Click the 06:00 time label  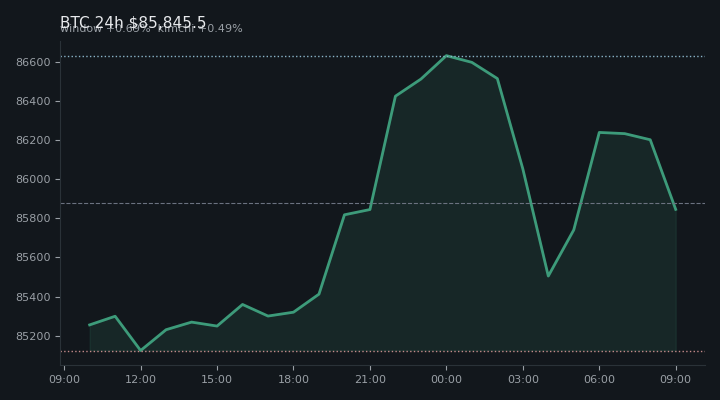pos(599,379)
